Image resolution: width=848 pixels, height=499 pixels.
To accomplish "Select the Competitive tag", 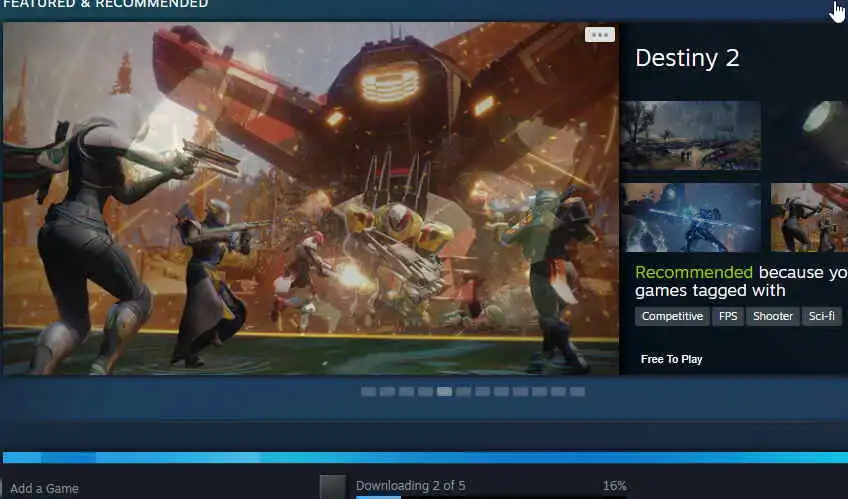I will 672,316.
